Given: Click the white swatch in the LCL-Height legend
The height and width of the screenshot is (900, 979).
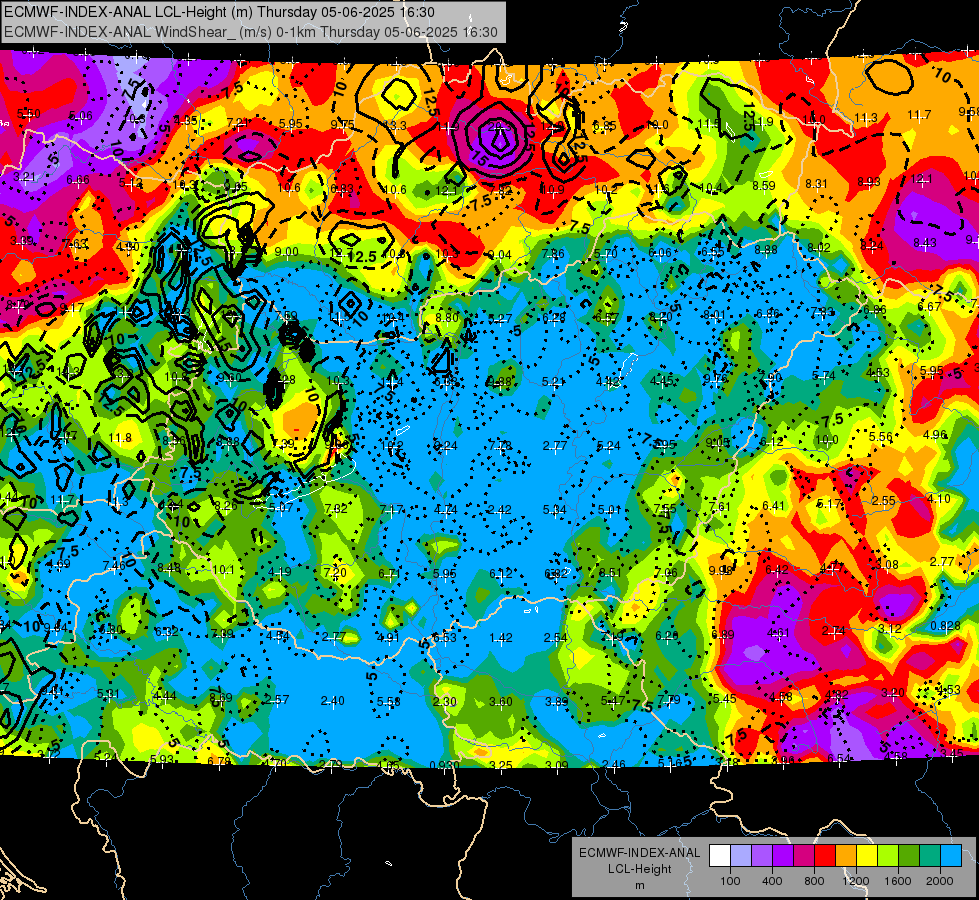Looking at the screenshot, I should pos(720,856).
